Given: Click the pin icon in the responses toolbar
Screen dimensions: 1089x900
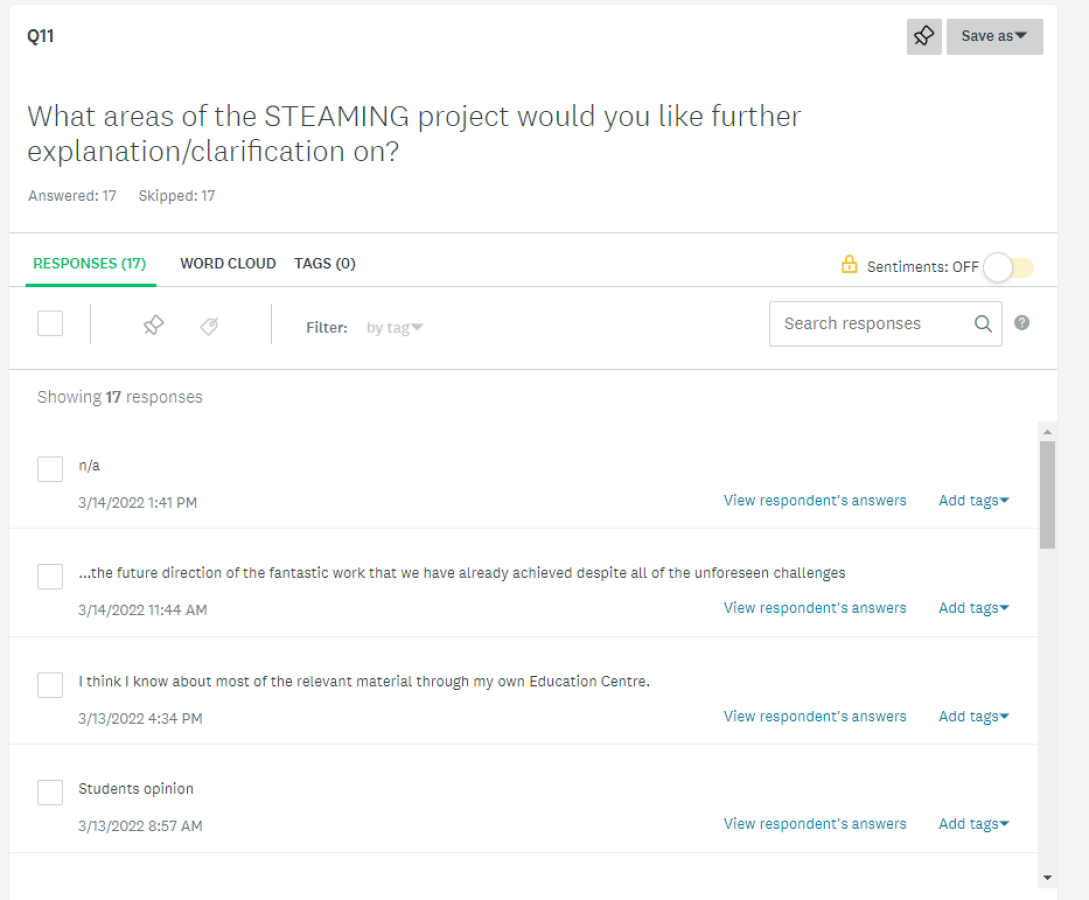Looking at the screenshot, I should tap(153, 325).
